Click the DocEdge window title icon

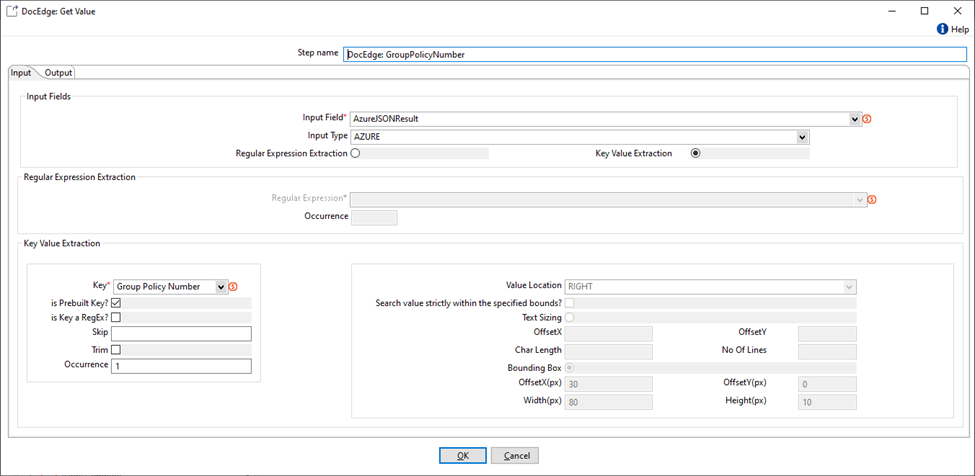tap(11, 10)
